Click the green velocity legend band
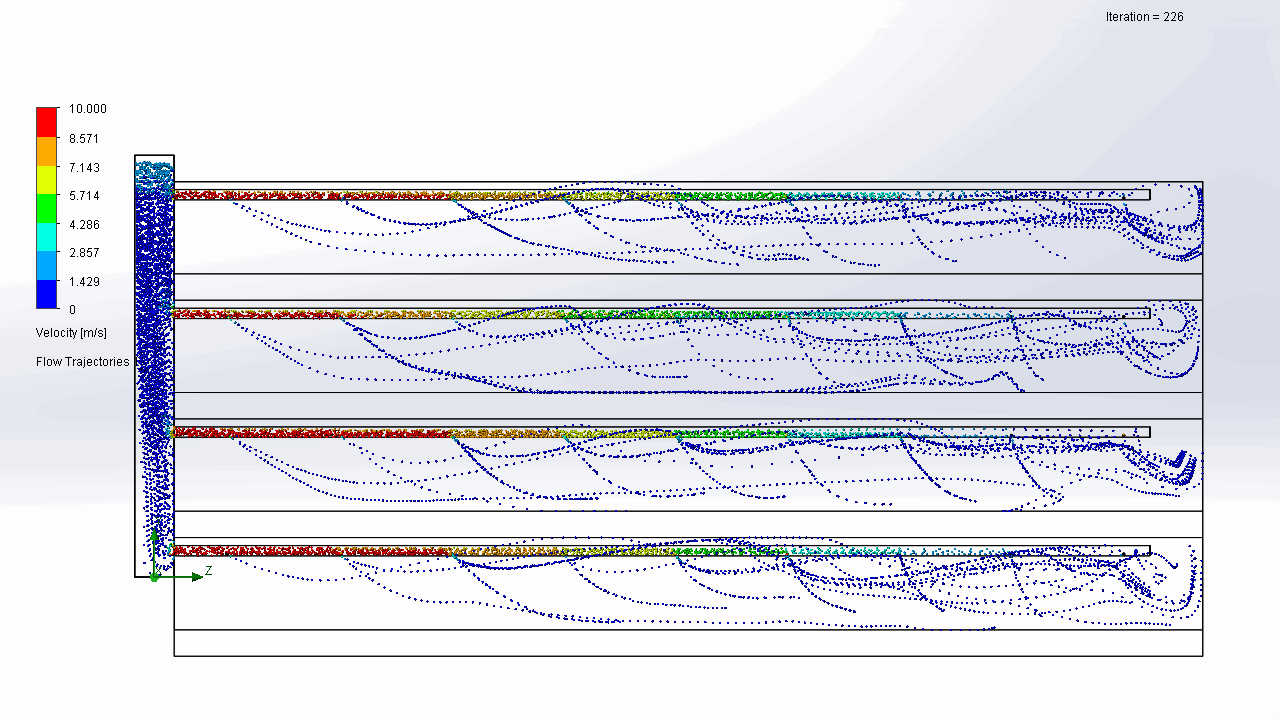 [x=47, y=208]
